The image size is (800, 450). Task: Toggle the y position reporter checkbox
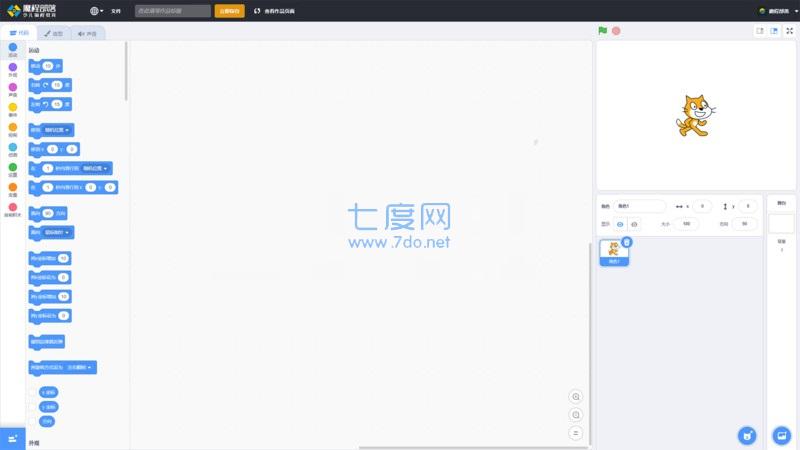coord(33,407)
